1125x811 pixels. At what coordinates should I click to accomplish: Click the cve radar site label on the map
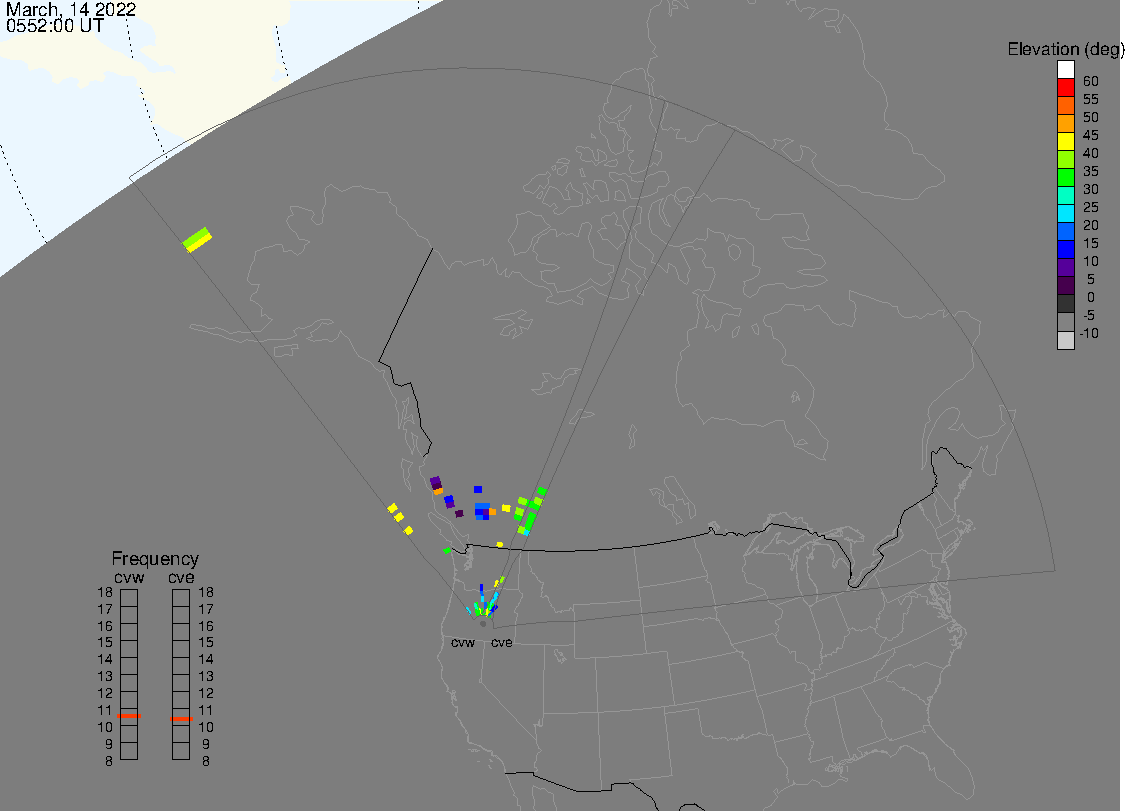tap(502, 642)
